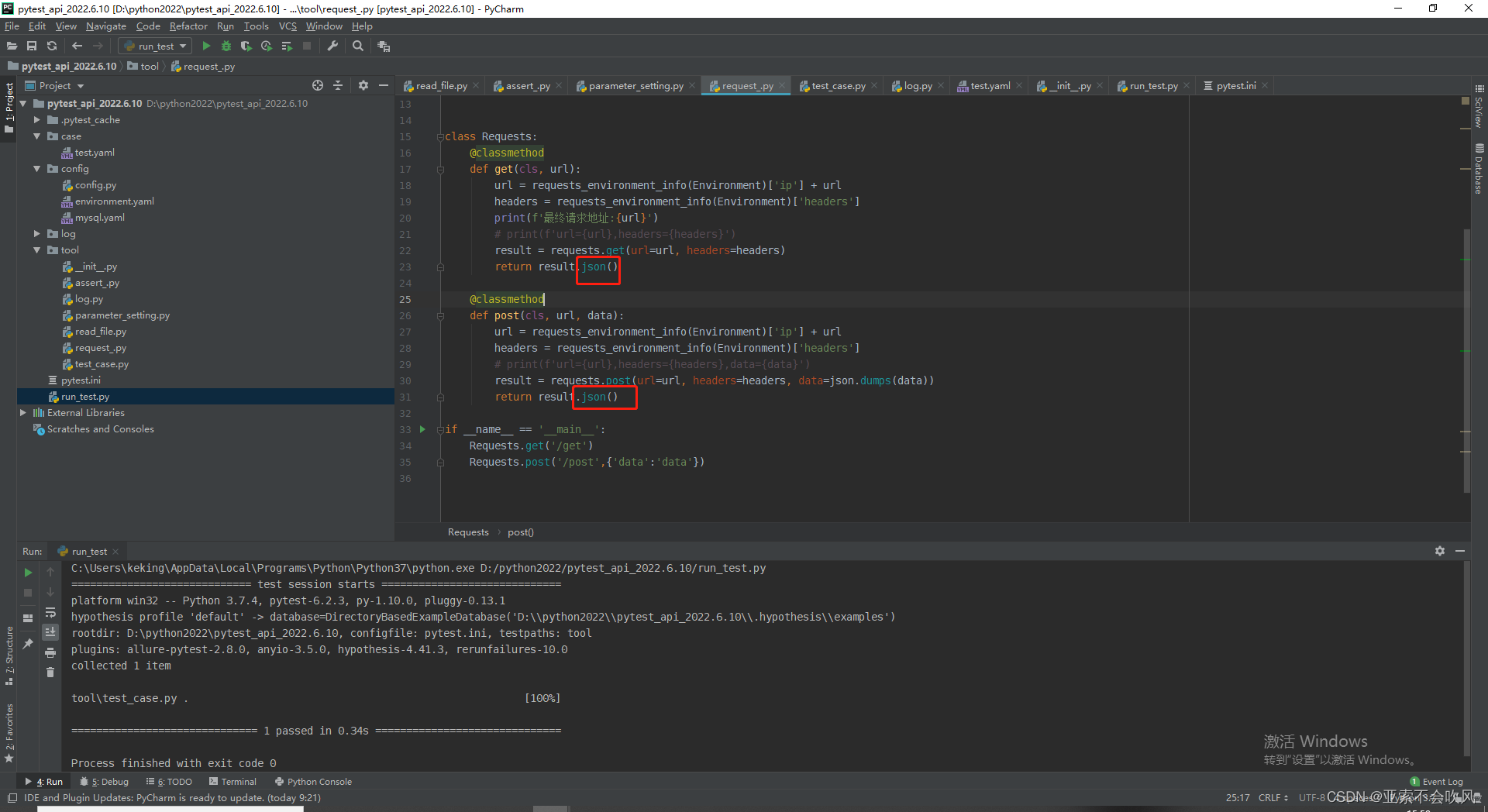1488x812 pixels.
Task: Open run with concurrency diagram icon
Action: (x=287, y=46)
